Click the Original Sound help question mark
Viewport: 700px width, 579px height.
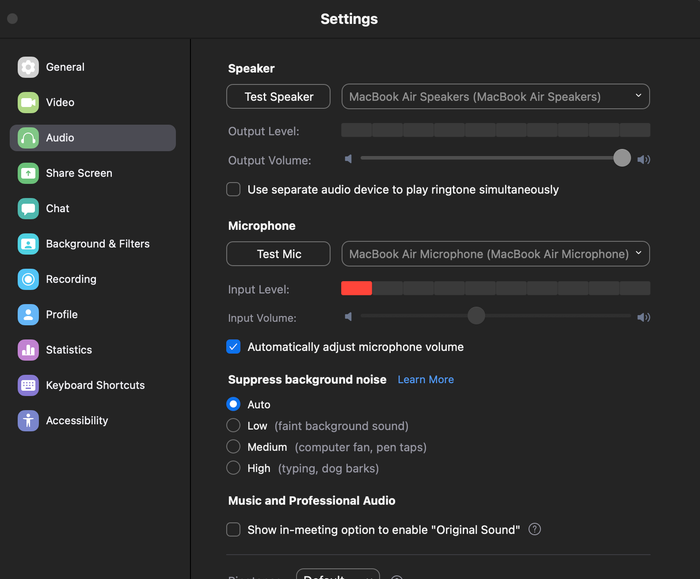pos(534,529)
